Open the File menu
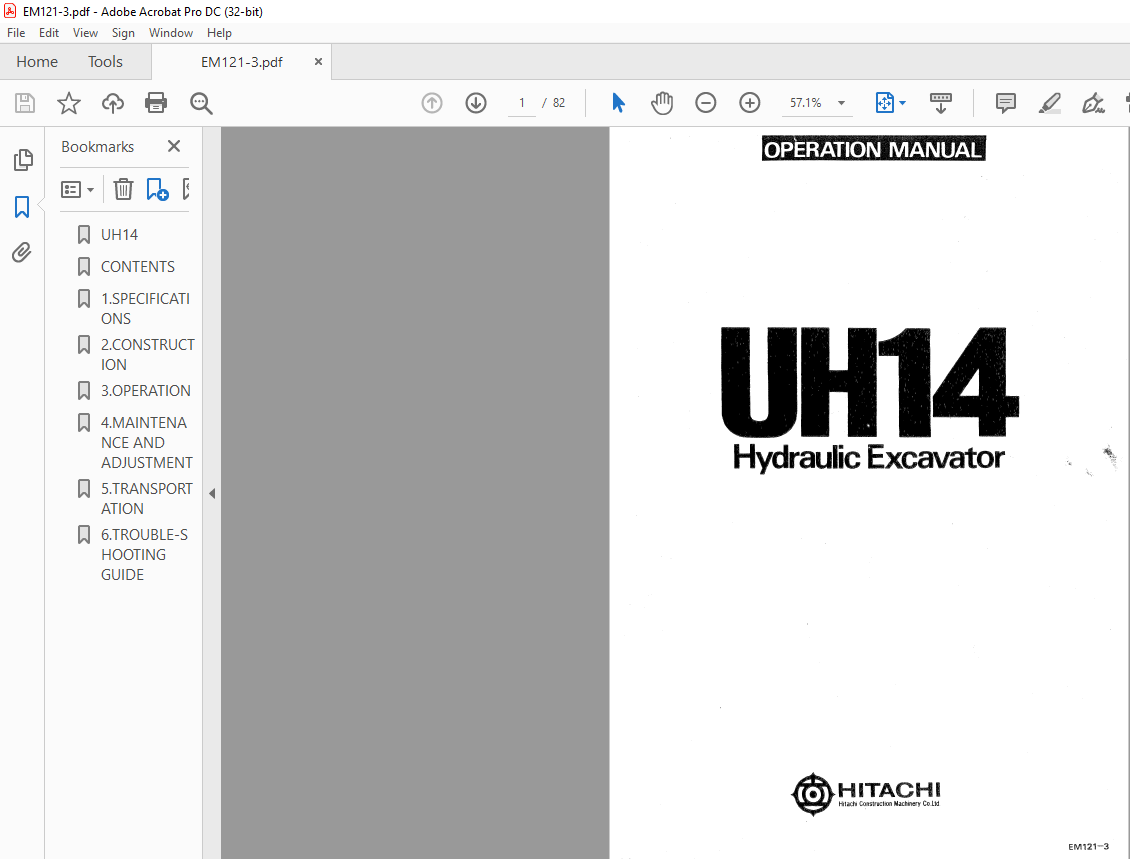This screenshot has height=859, width=1130. click(x=16, y=32)
